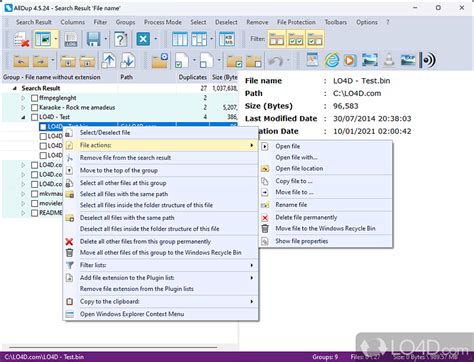Click the orange media player icon
Image resolution: width=474 pixels, height=362 pixels.
(349, 61)
